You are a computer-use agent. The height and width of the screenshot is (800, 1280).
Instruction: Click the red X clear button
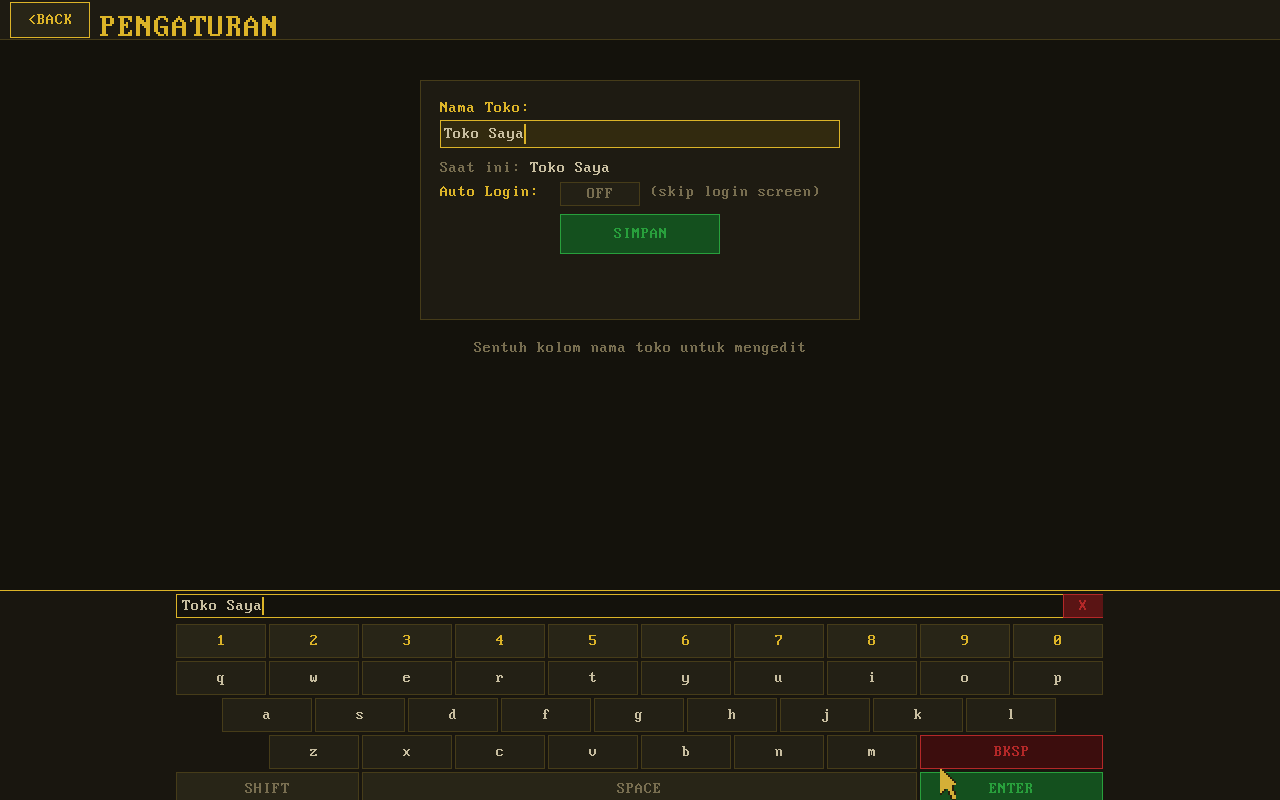[1082, 606]
